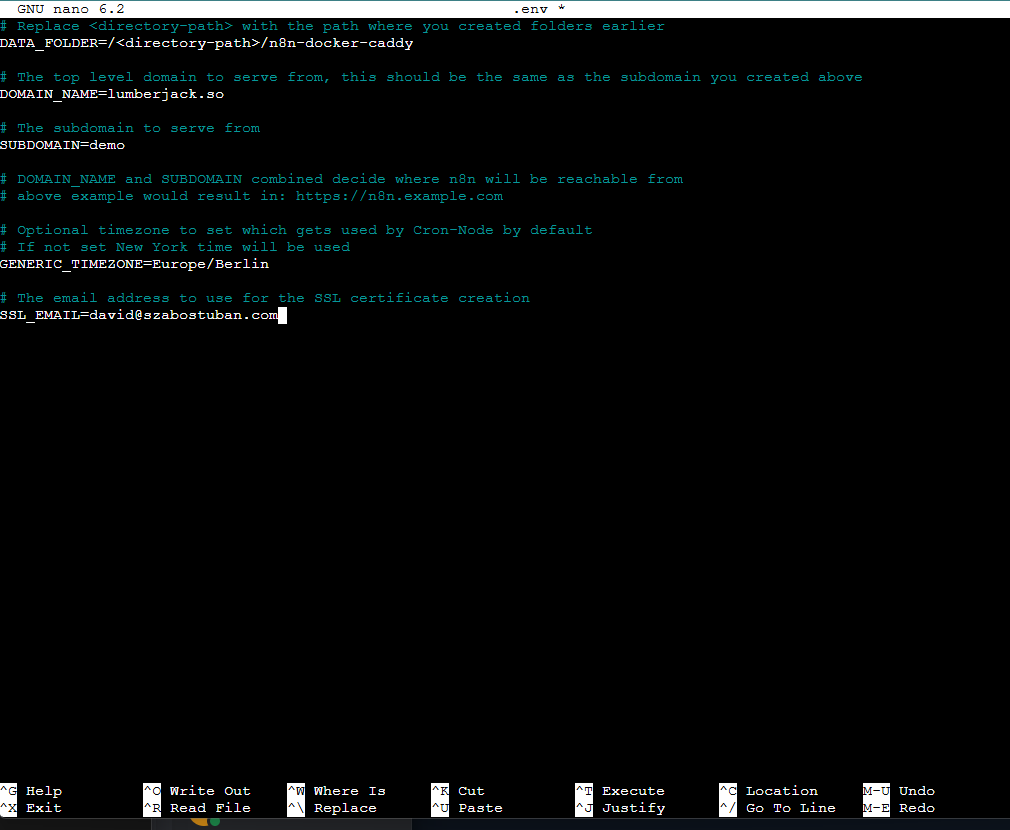Click the ^G Help shortcut

31,791
